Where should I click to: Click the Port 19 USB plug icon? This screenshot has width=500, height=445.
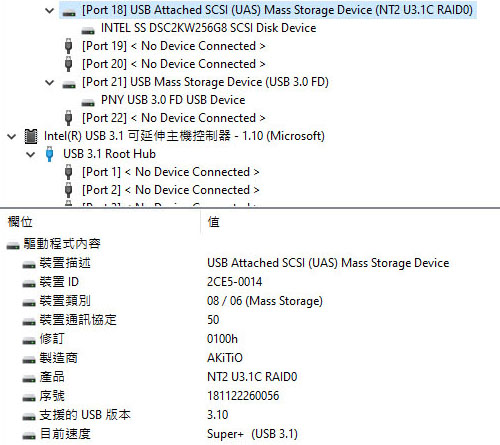(x=68, y=46)
